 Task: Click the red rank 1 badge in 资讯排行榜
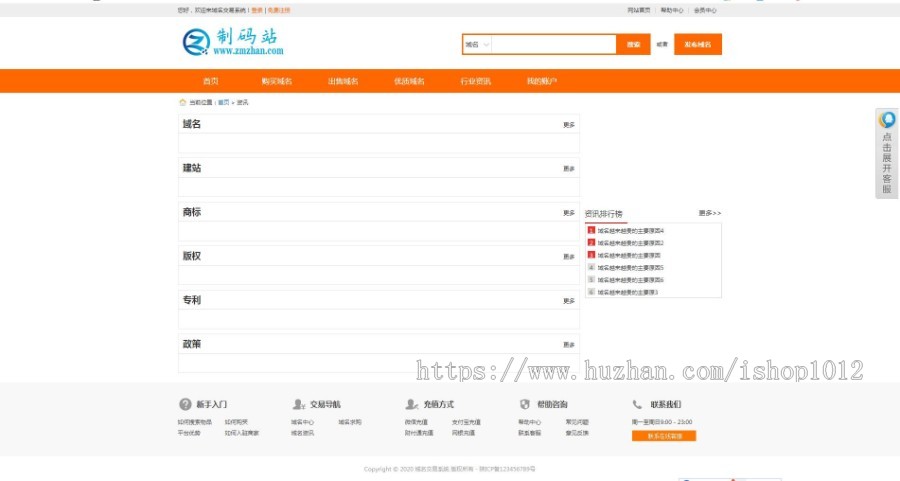(591, 231)
